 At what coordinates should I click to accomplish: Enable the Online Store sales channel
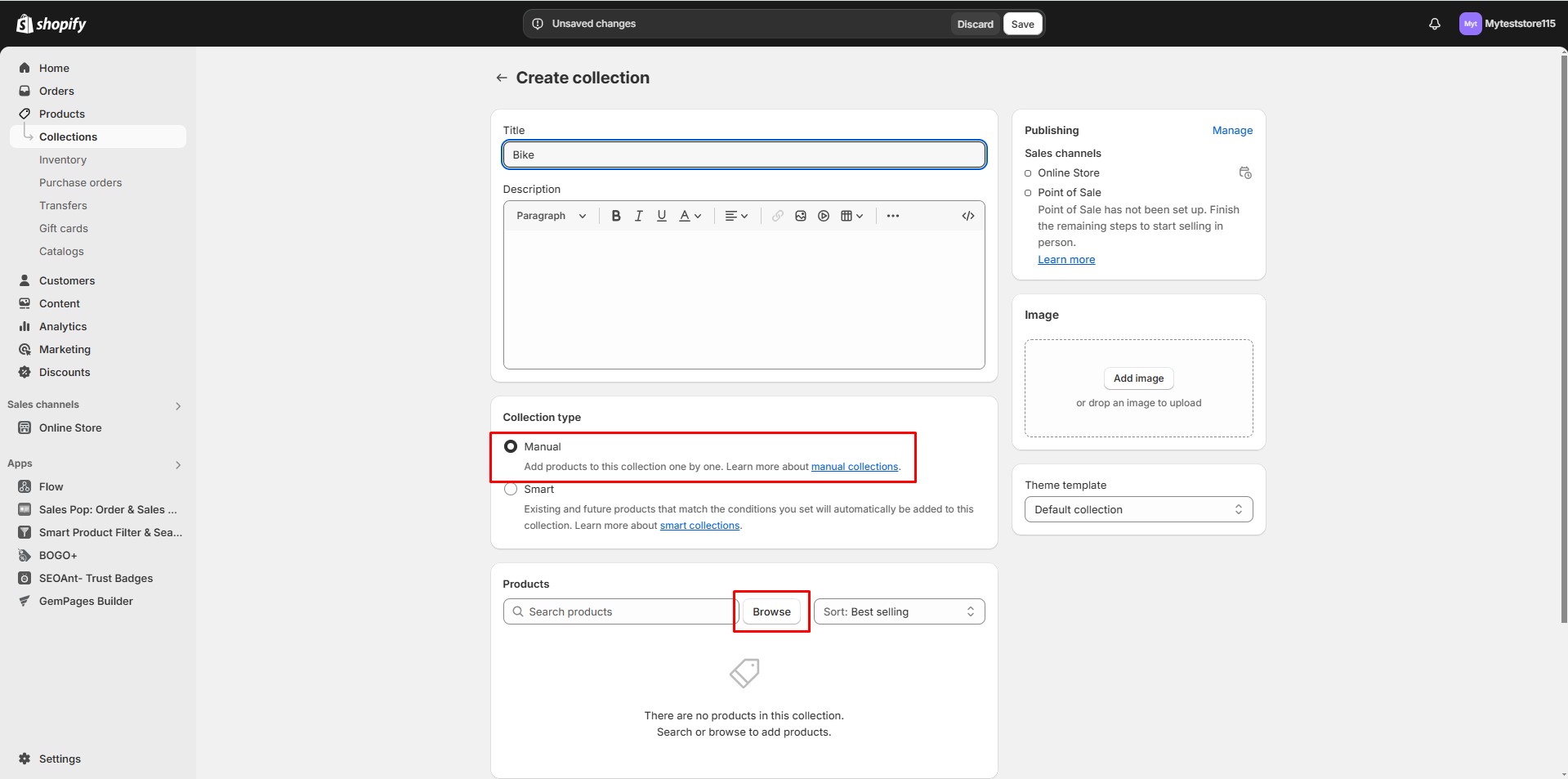click(x=1028, y=172)
